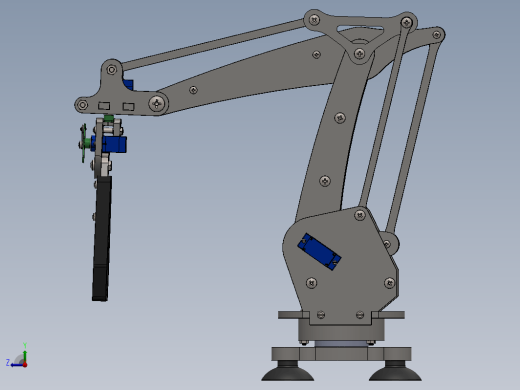
Task: Click the green Y axis of the orientation triad
Action: pyautogui.click(x=25, y=353)
